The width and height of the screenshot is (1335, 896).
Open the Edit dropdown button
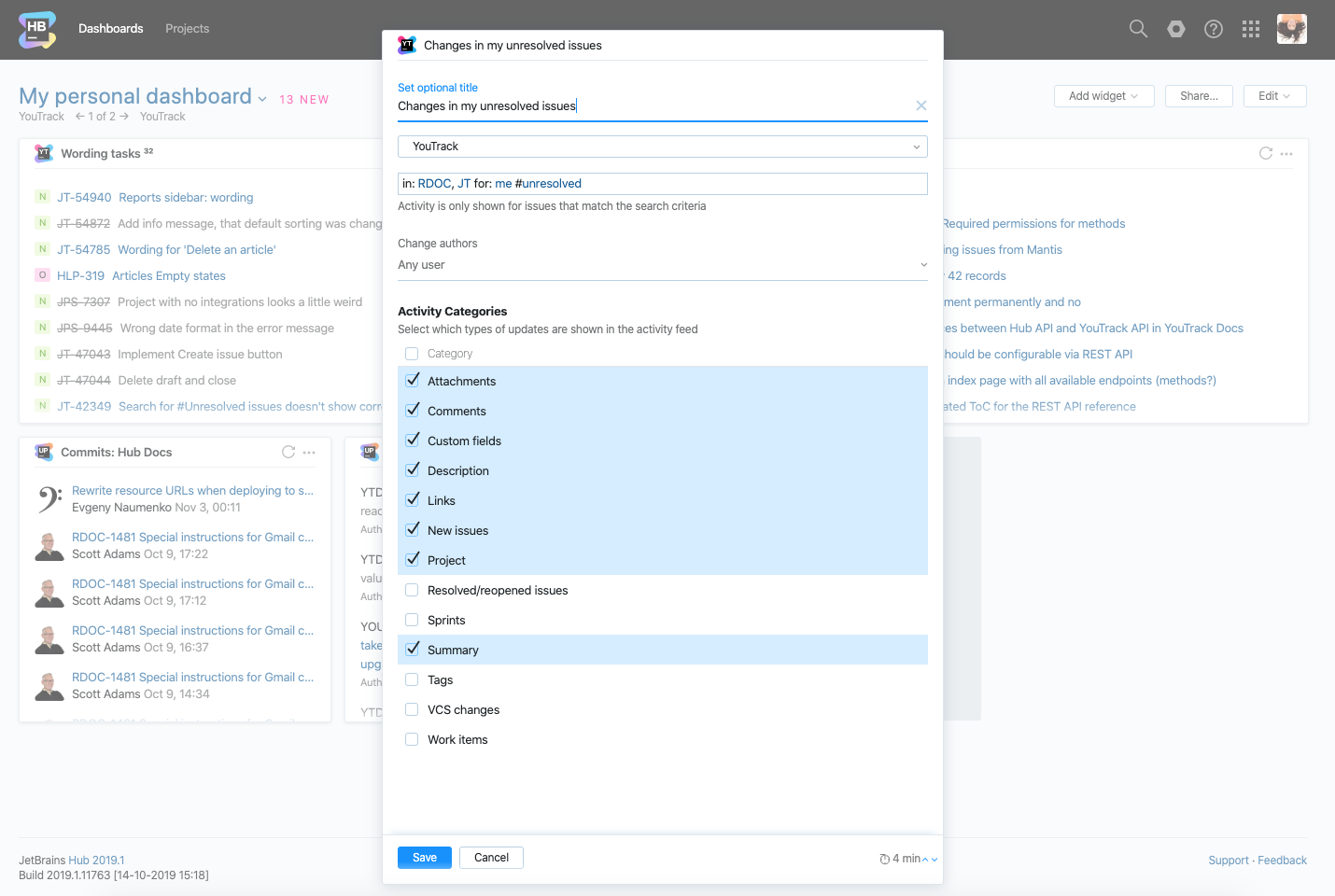[1274, 96]
